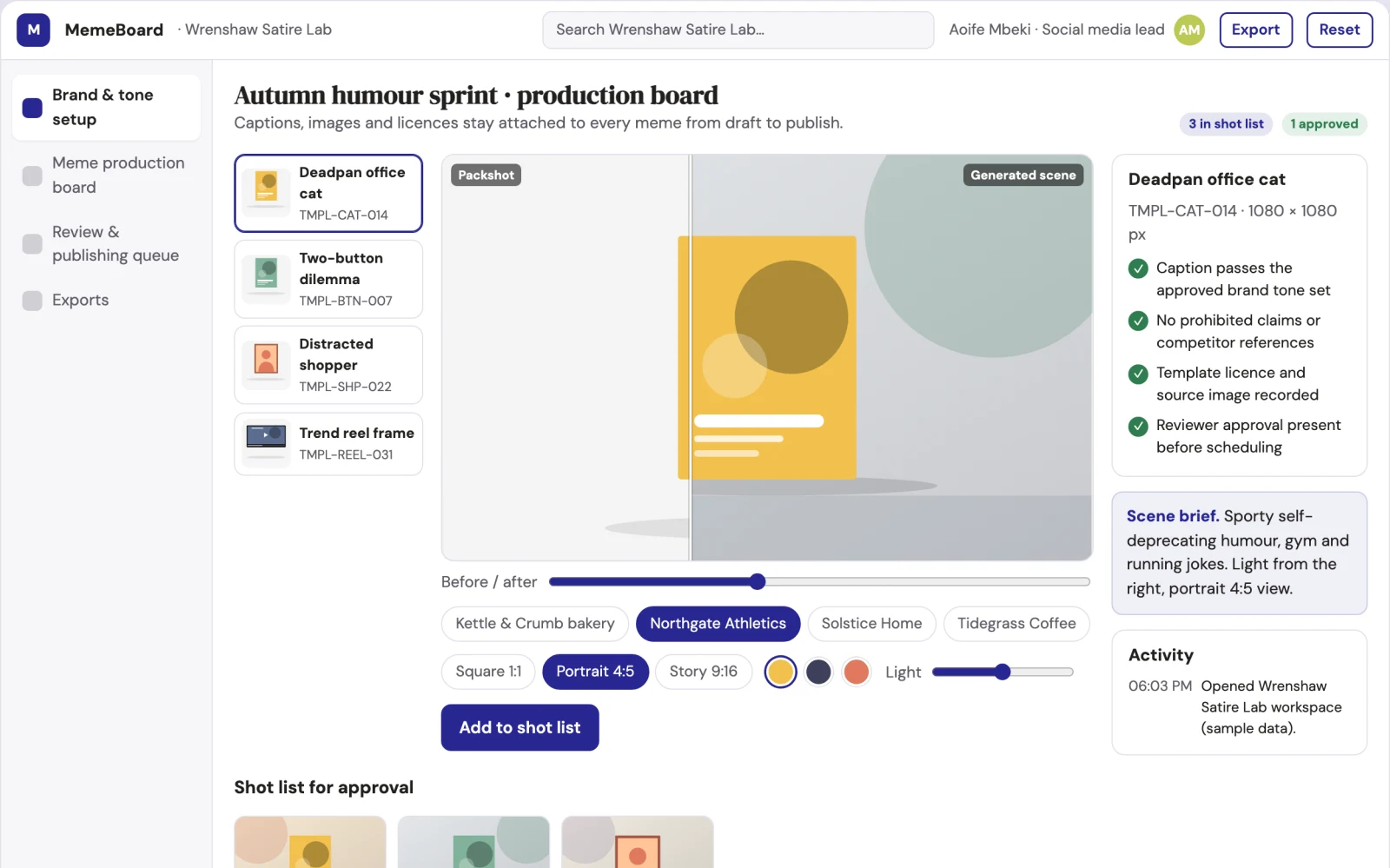Screen dimensions: 1390x868
Task: Click the Reset button
Action: pos(1339,30)
